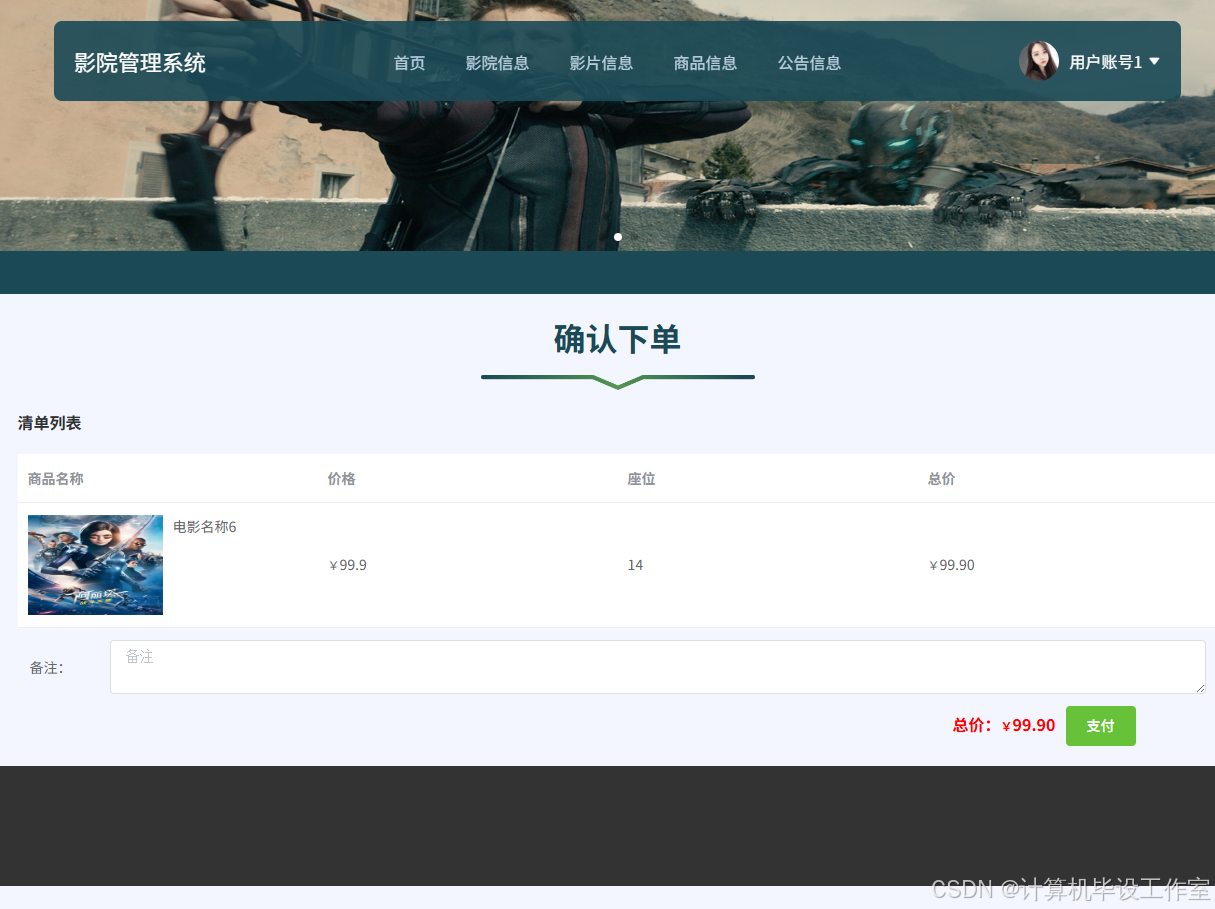Image resolution: width=1215 pixels, height=909 pixels.
Task: Click the red 总价:¥99.90 total
Action: [1003, 726]
